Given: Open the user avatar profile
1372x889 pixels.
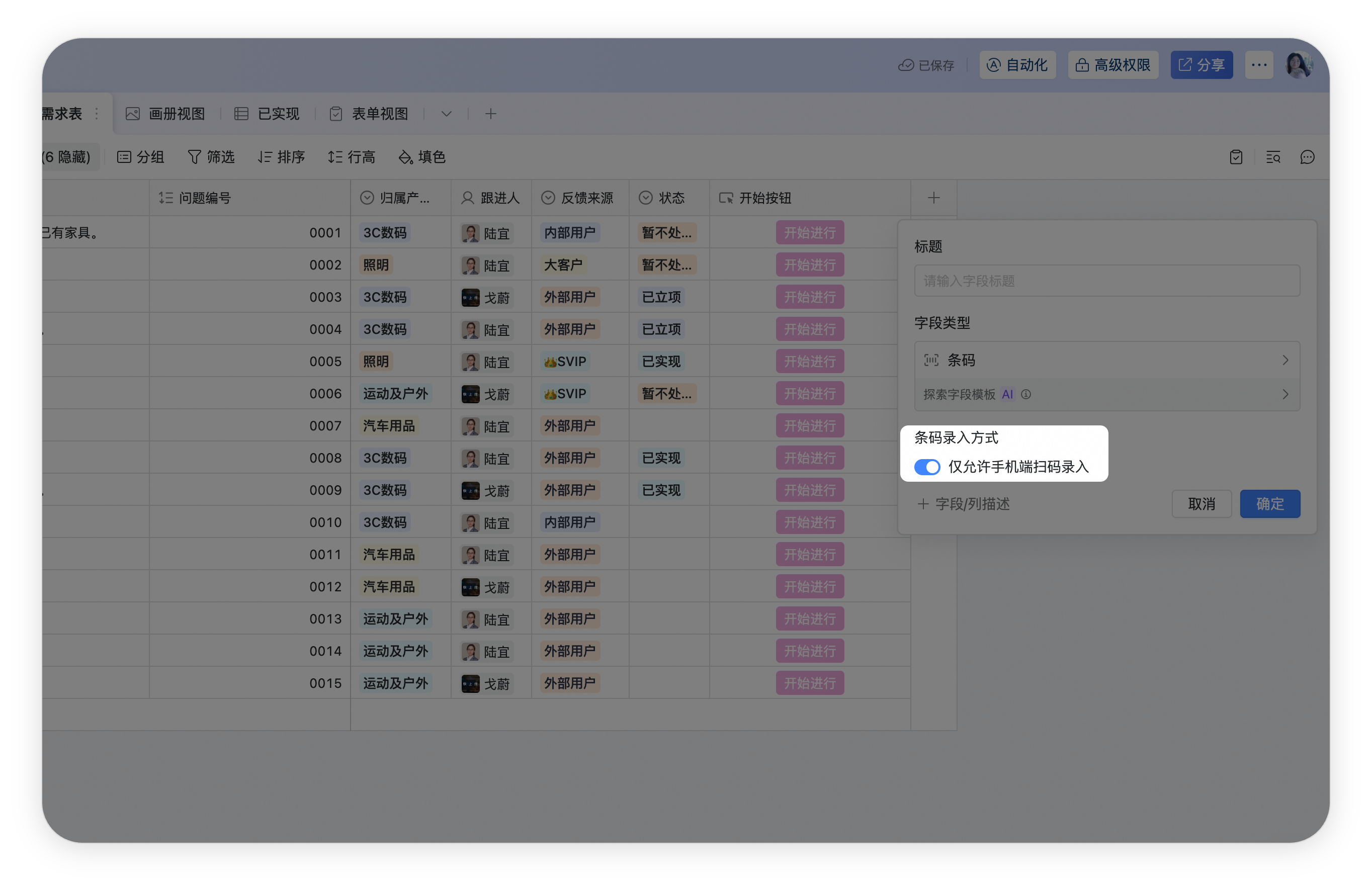Looking at the screenshot, I should 1300,64.
